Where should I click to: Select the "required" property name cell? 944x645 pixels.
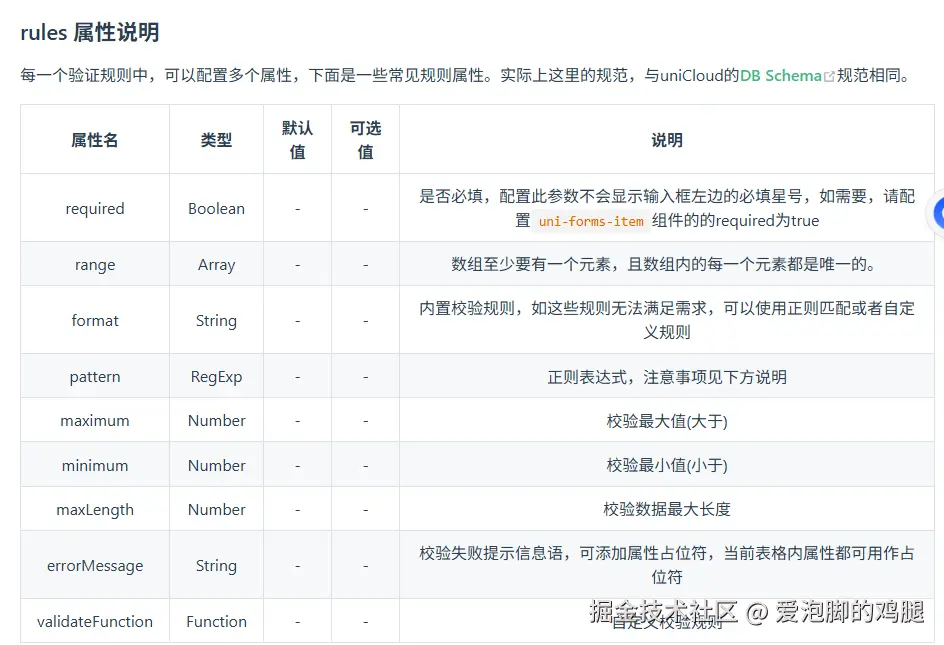tap(95, 208)
